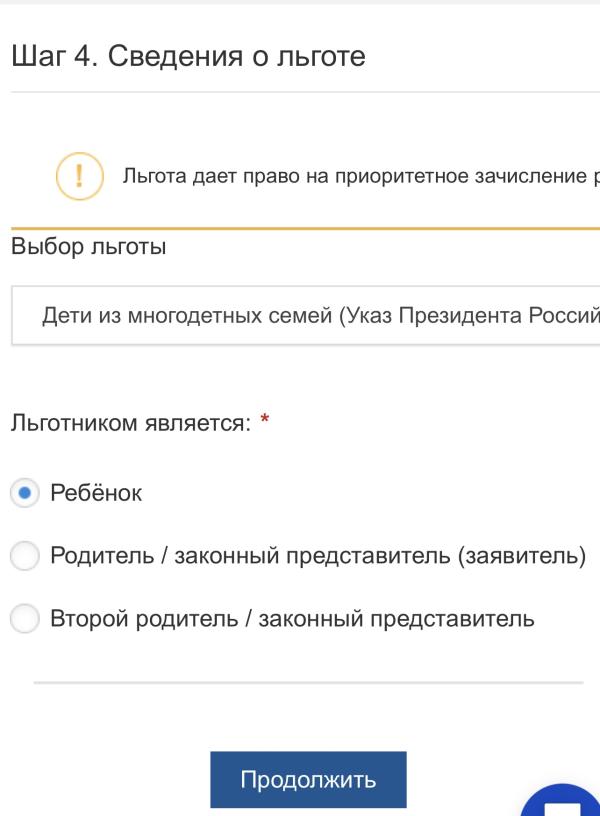Click the Ребёнок option label text
This screenshot has height=816, width=600.
pos(96,493)
